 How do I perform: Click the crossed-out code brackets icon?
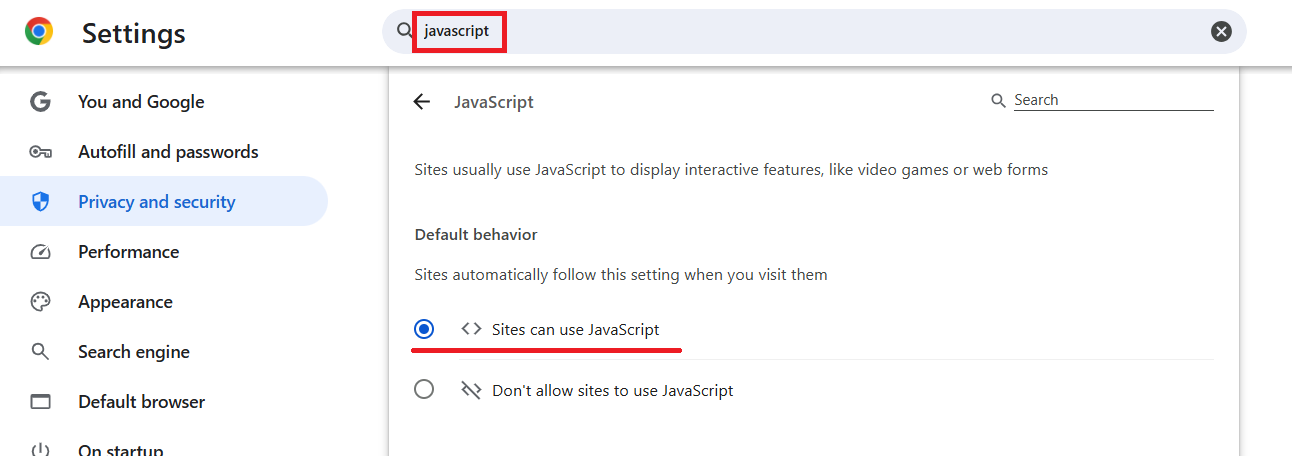point(471,390)
